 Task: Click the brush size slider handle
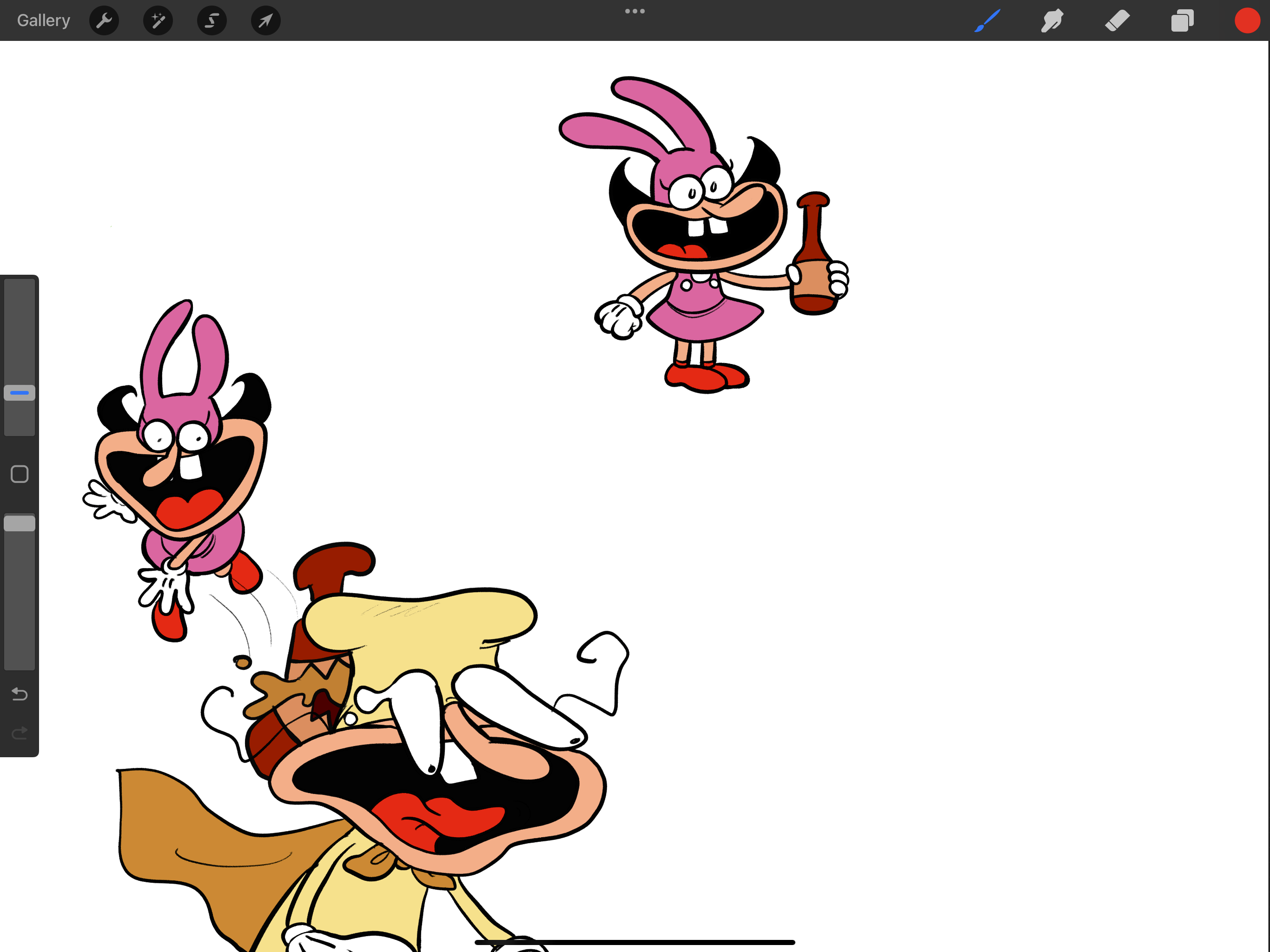tap(20, 393)
